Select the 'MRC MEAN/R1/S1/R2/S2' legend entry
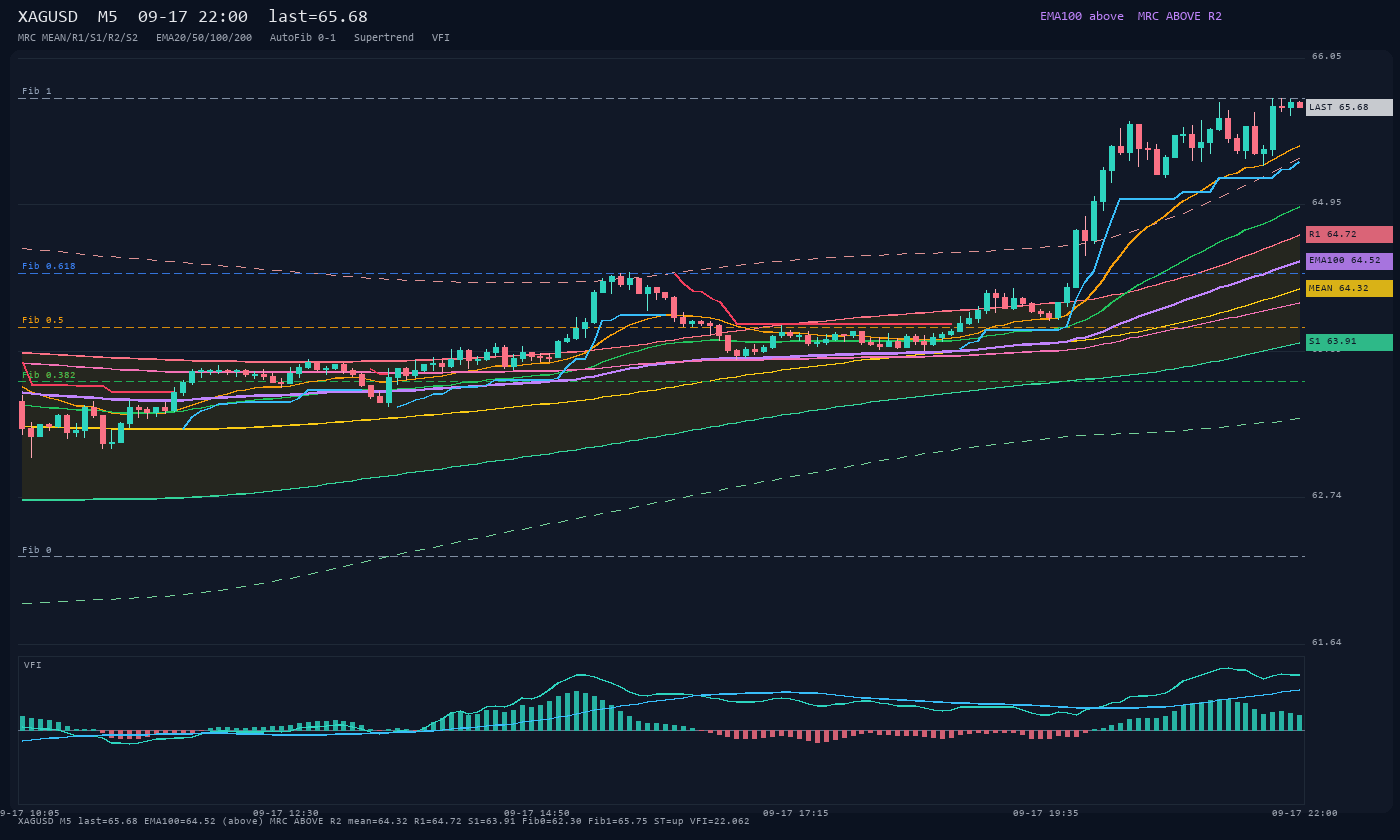1400x840 pixels. coord(78,38)
